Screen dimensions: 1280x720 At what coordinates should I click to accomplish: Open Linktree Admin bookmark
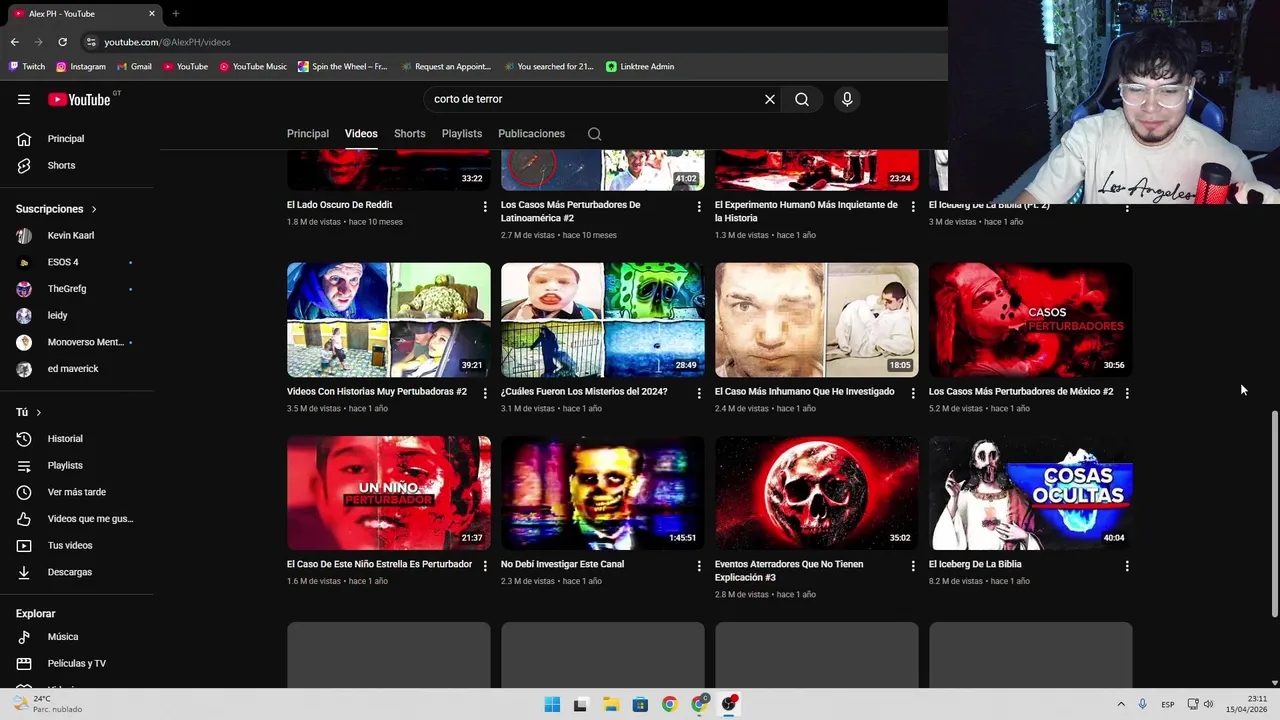(x=640, y=67)
